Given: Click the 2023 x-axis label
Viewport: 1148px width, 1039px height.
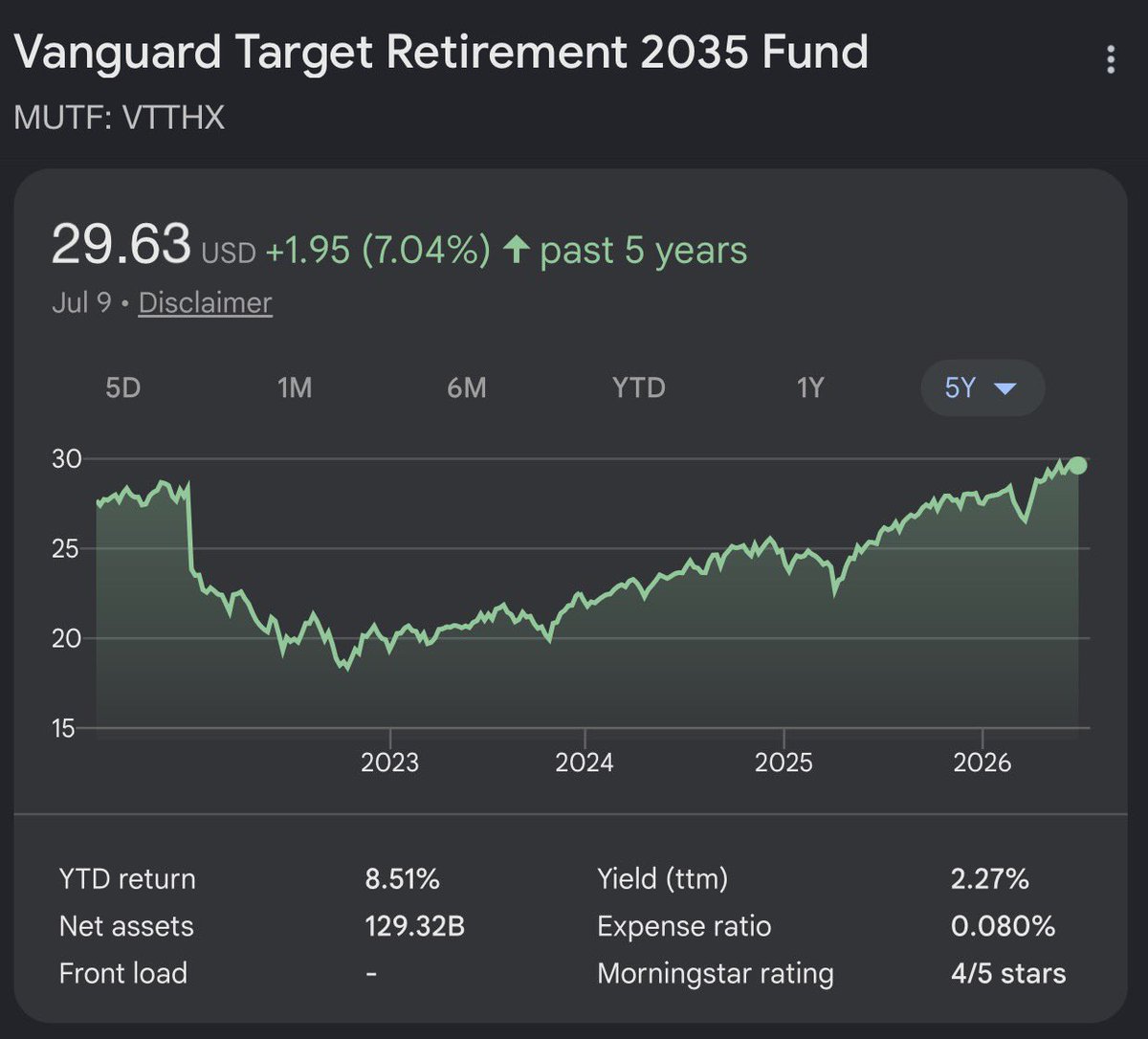Looking at the screenshot, I should (x=389, y=763).
